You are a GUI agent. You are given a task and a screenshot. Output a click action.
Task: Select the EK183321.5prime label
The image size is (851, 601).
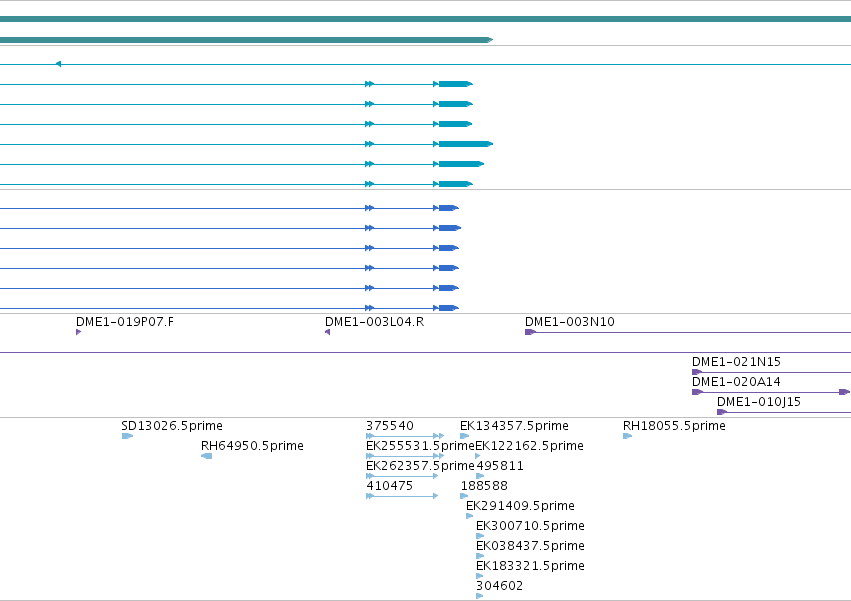[x=530, y=566]
